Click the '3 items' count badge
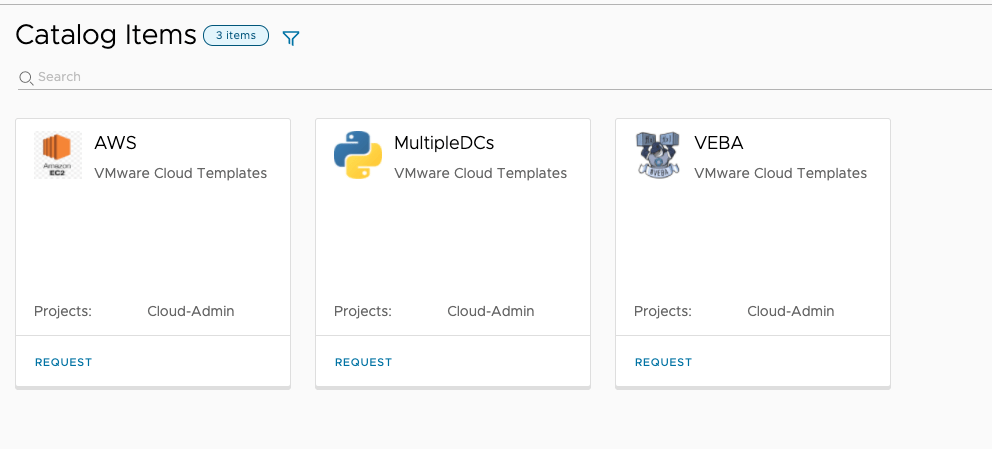The height and width of the screenshot is (449, 992). 235,36
